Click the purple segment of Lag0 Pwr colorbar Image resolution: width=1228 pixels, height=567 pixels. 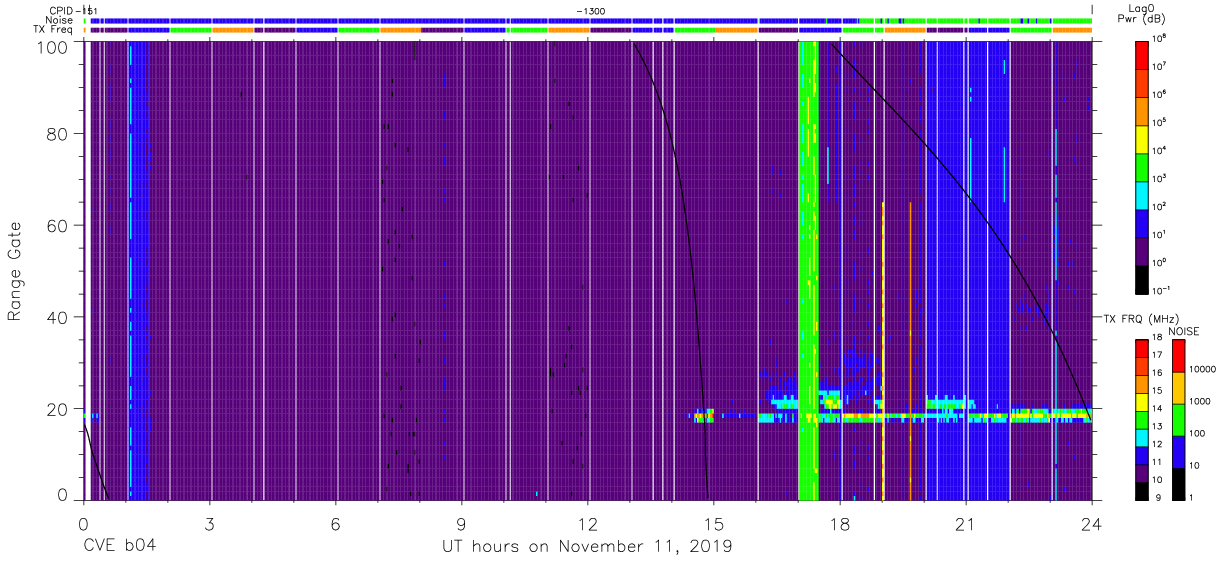(x=1143, y=252)
